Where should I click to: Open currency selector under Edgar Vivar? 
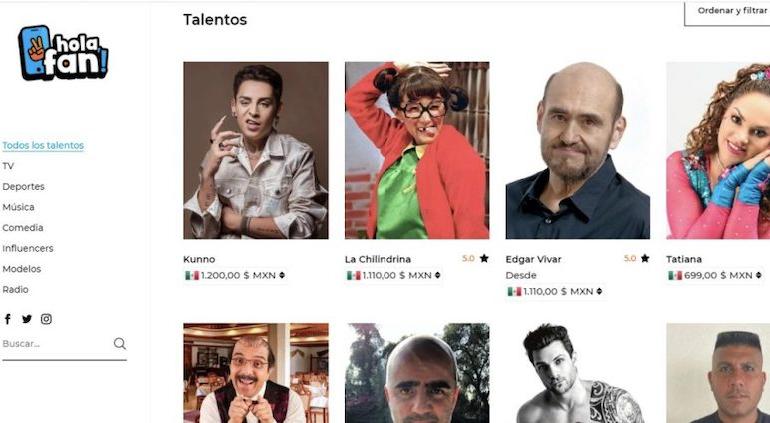click(599, 292)
